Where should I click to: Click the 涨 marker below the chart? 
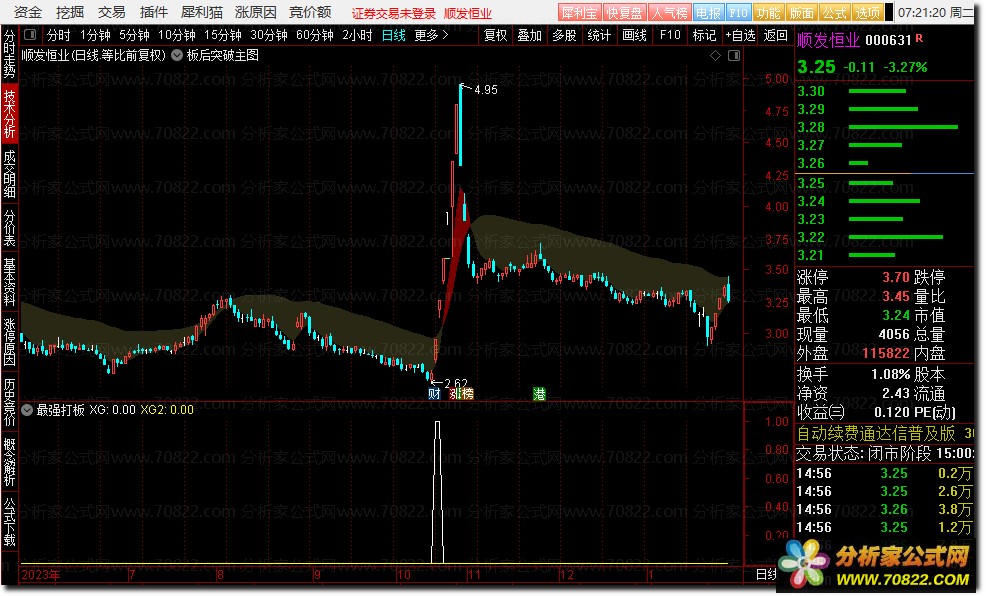click(455, 394)
